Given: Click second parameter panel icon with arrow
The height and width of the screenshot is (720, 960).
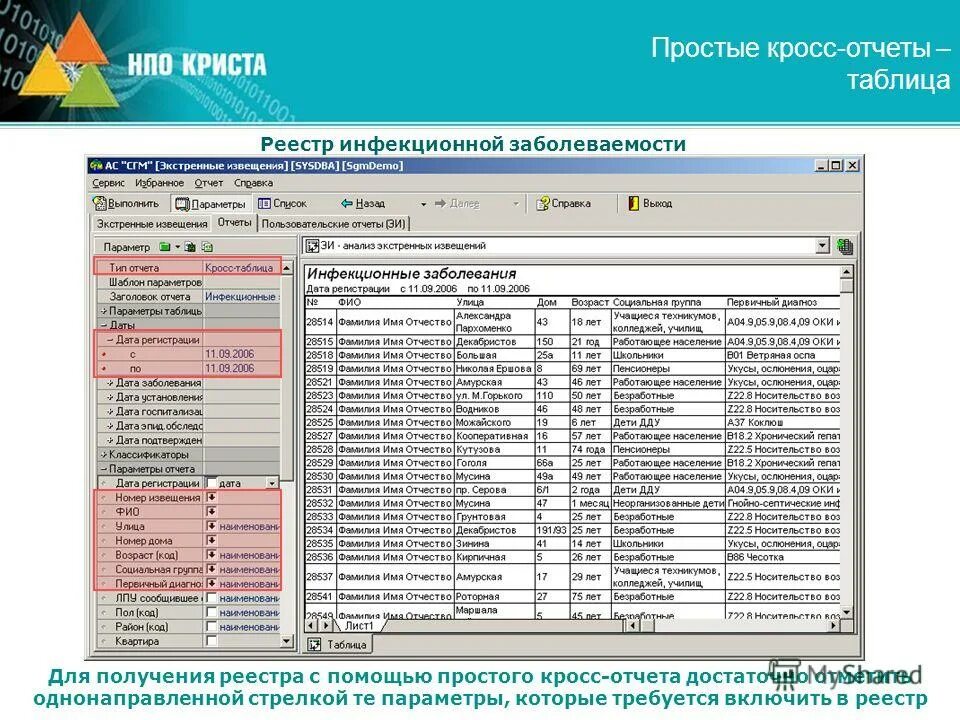Looking at the screenshot, I should 190,247.
